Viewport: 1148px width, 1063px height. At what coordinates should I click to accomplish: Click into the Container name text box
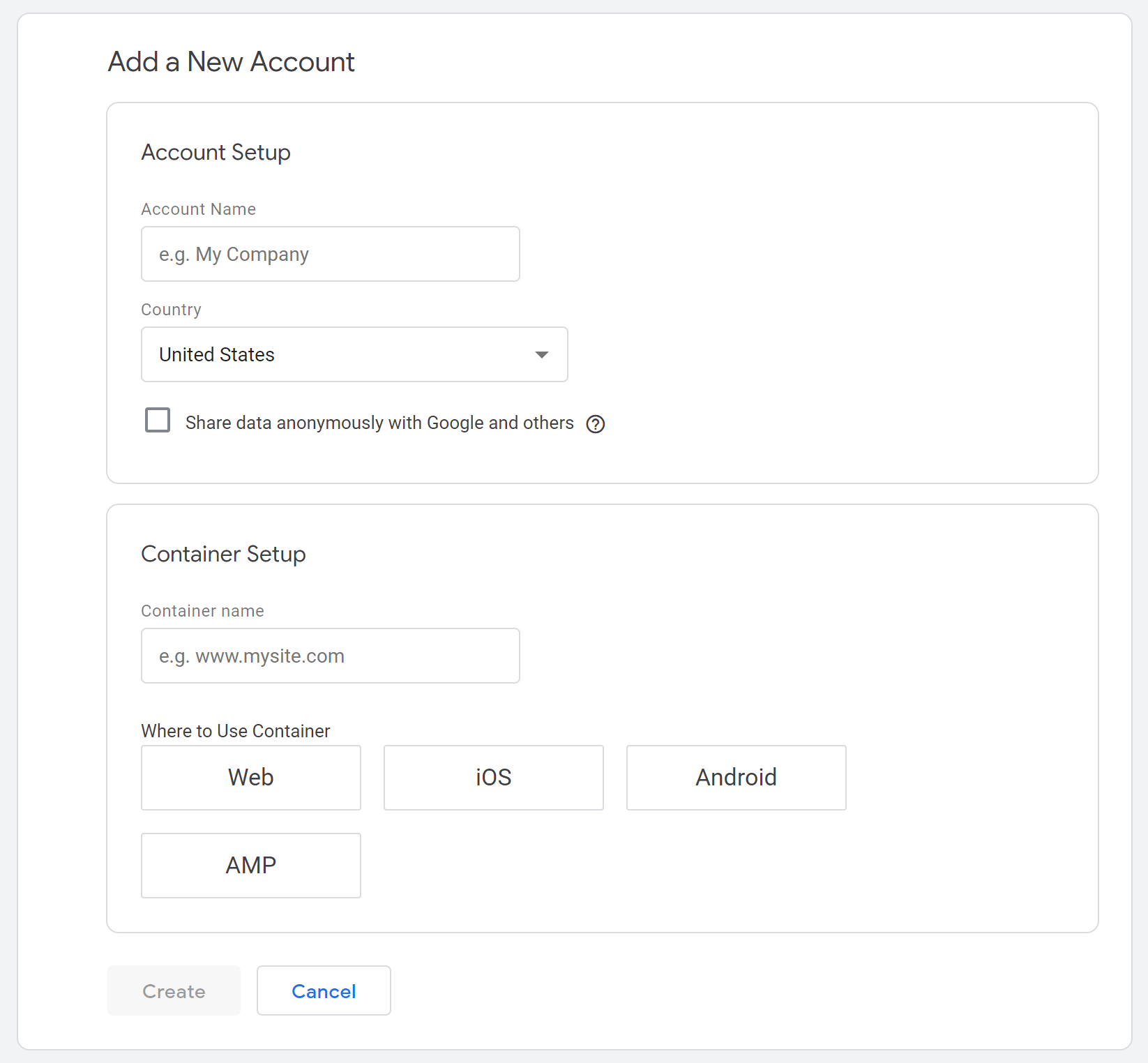tap(330, 656)
